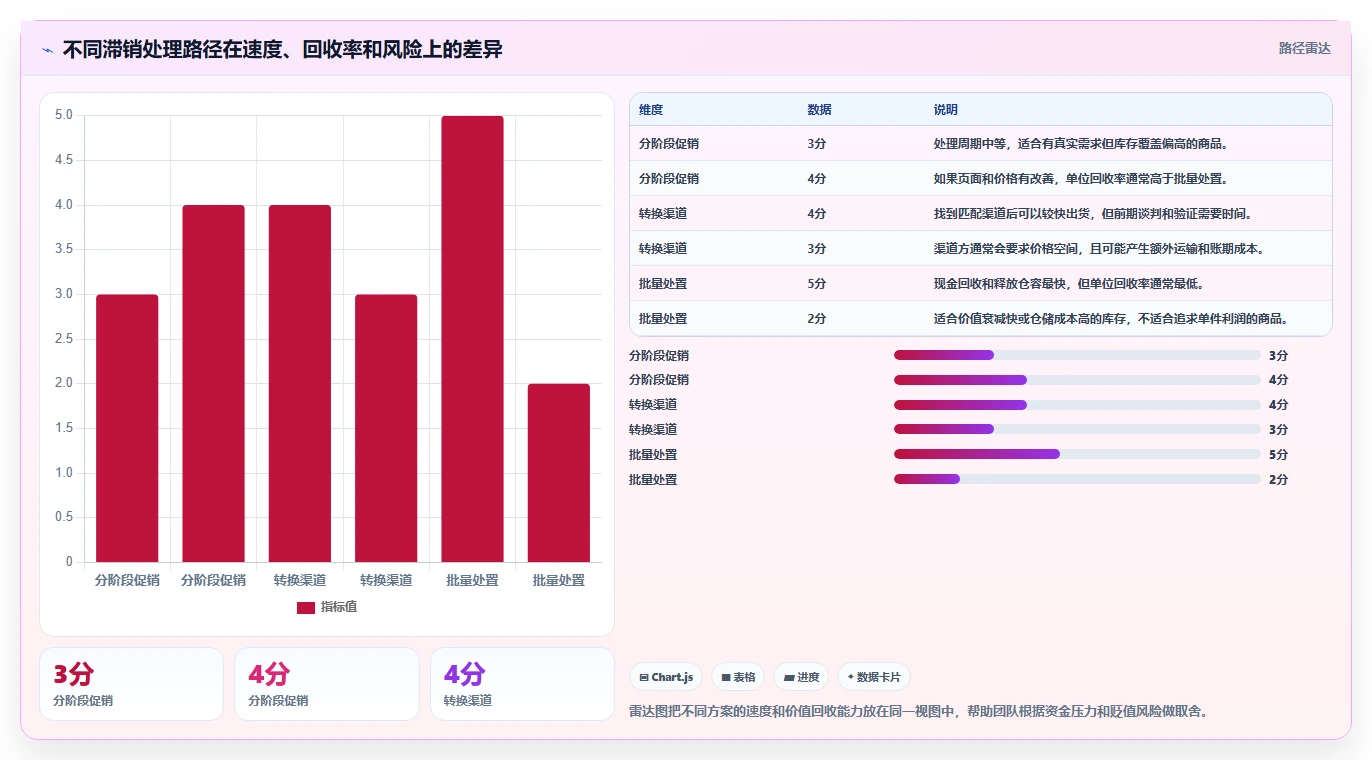The height and width of the screenshot is (760, 1372).
Task: Select the row about 价值衰减快或仓储成本高的库存
Action: [981, 319]
